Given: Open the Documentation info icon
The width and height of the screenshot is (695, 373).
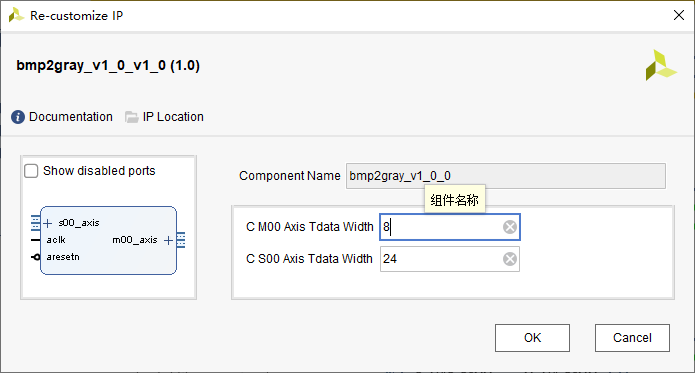Looking at the screenshot, I should 18,117.
